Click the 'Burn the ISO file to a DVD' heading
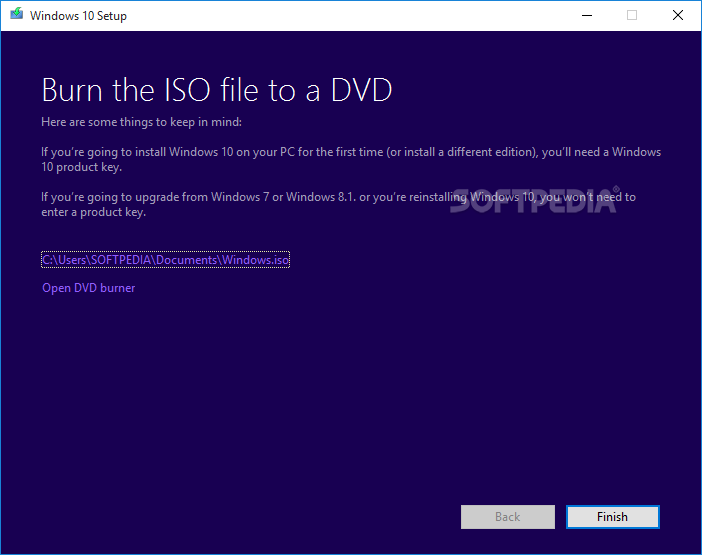The image size is (702, 555). pyautogui.click(x=217, y=90)
